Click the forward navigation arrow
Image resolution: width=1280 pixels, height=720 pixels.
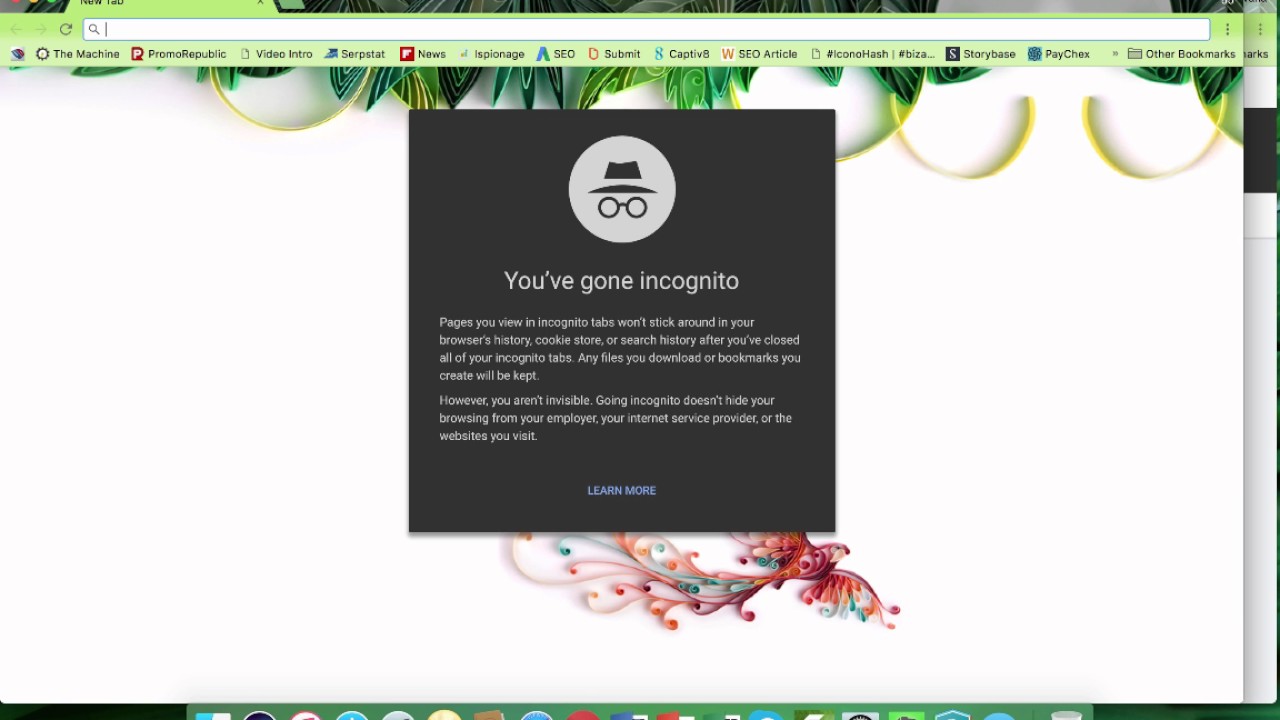pyautogui.click(x=41, y=29)
